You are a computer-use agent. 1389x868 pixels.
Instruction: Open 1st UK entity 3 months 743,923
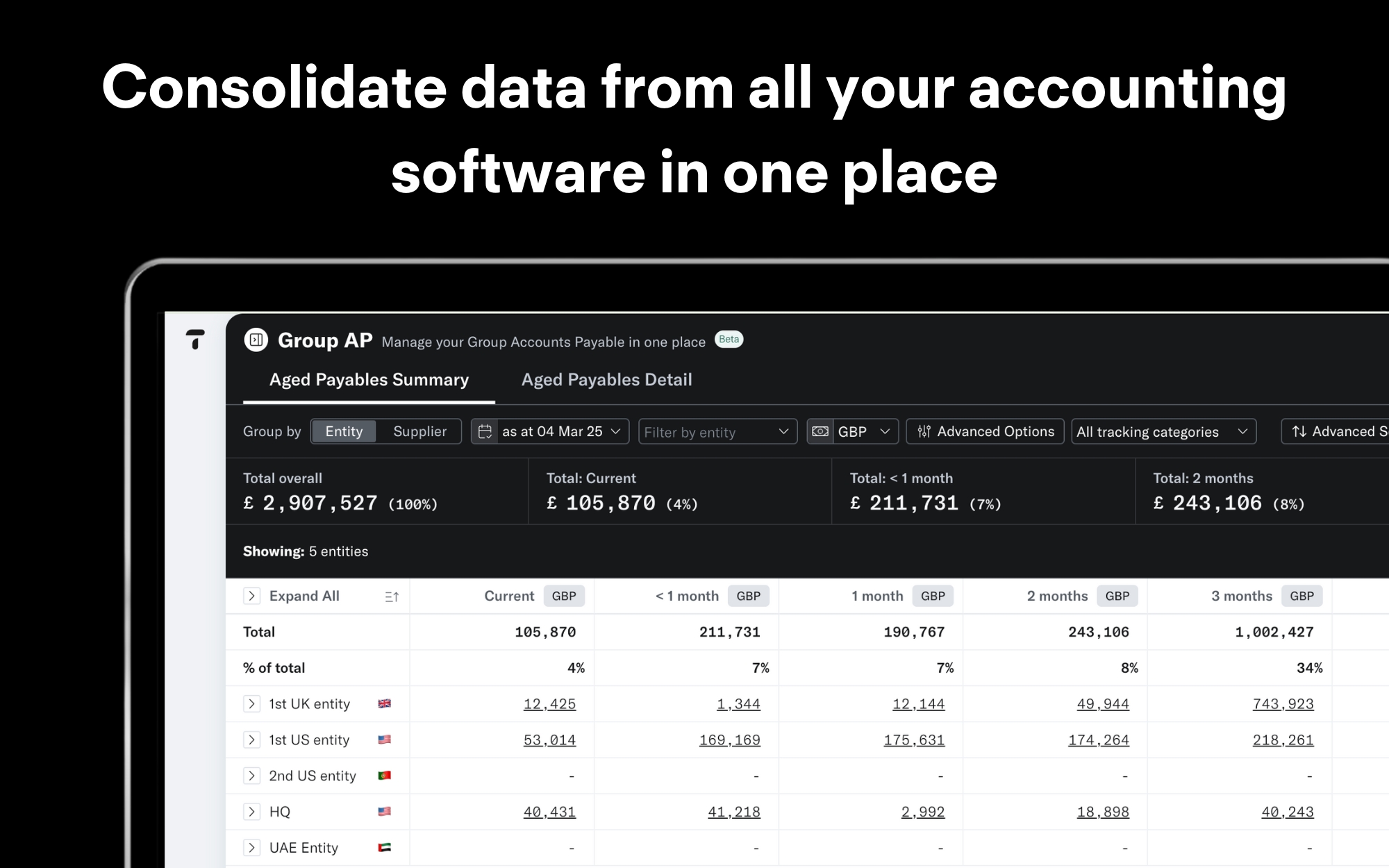click(x=1283, y=704)
